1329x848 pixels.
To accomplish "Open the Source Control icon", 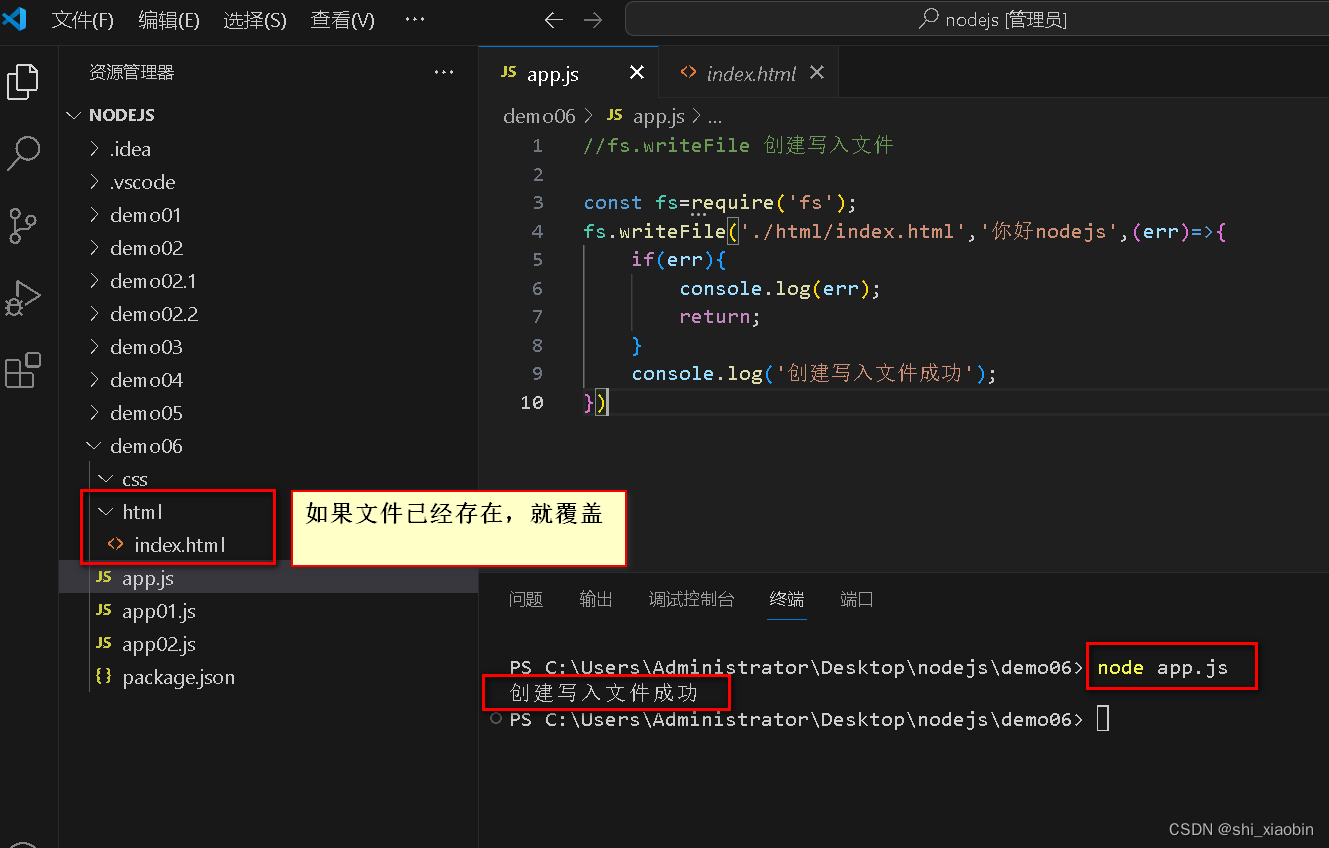I will [x=23, y=226].
